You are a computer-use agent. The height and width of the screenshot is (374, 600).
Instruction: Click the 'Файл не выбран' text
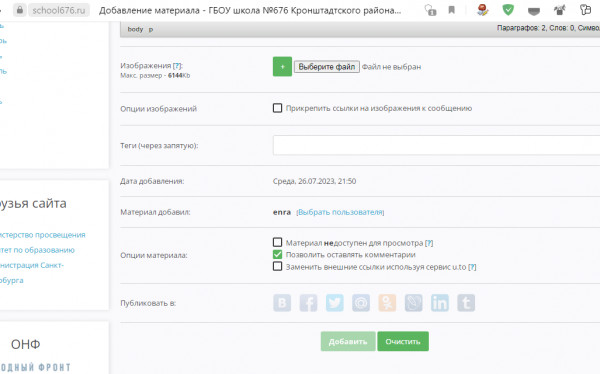pyautogui.click(x=391, y=67)
